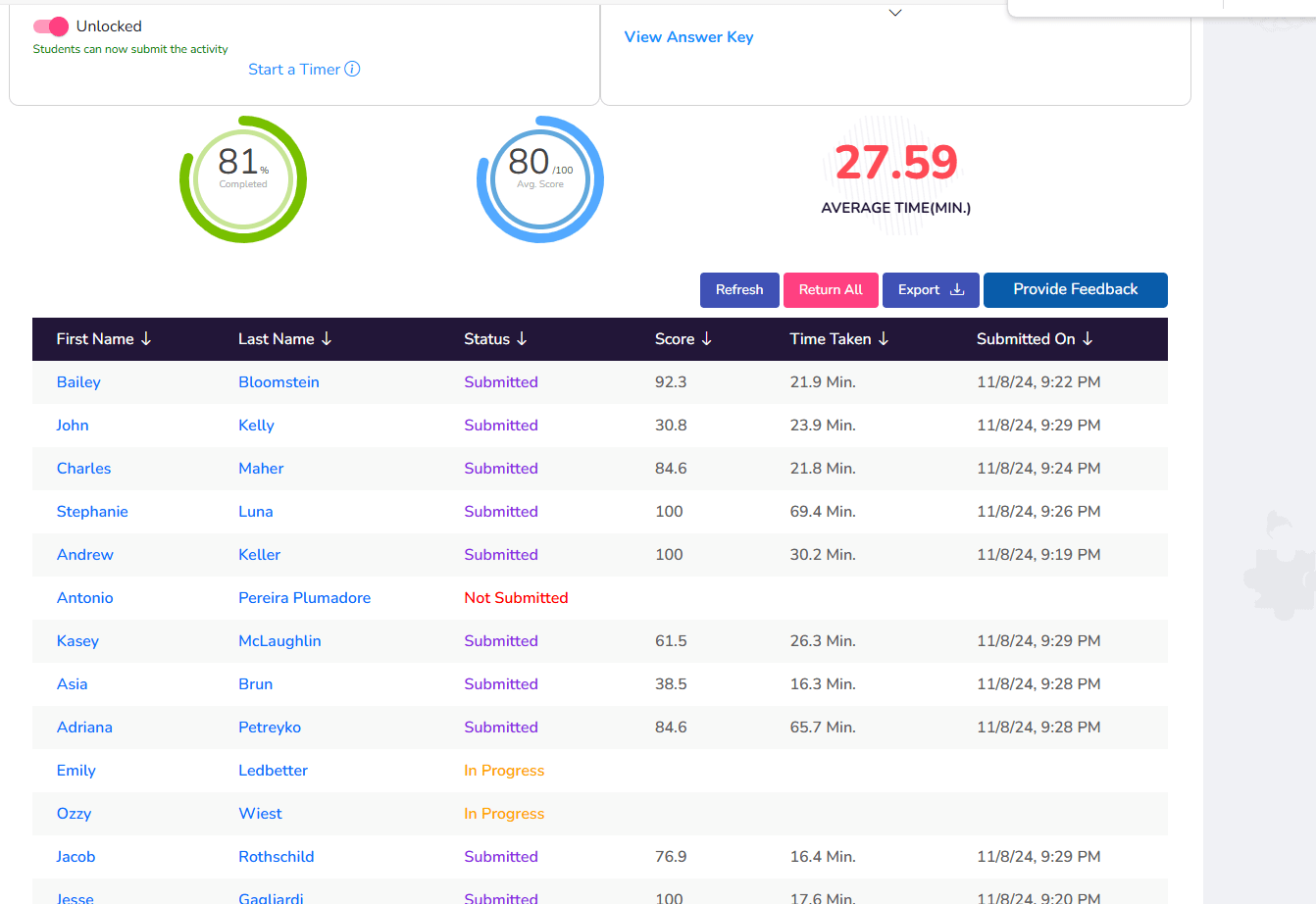The width and height of the screenshot is (1316, 904).
Task: Open student Andrew's first name link
Action: [85, 555]
